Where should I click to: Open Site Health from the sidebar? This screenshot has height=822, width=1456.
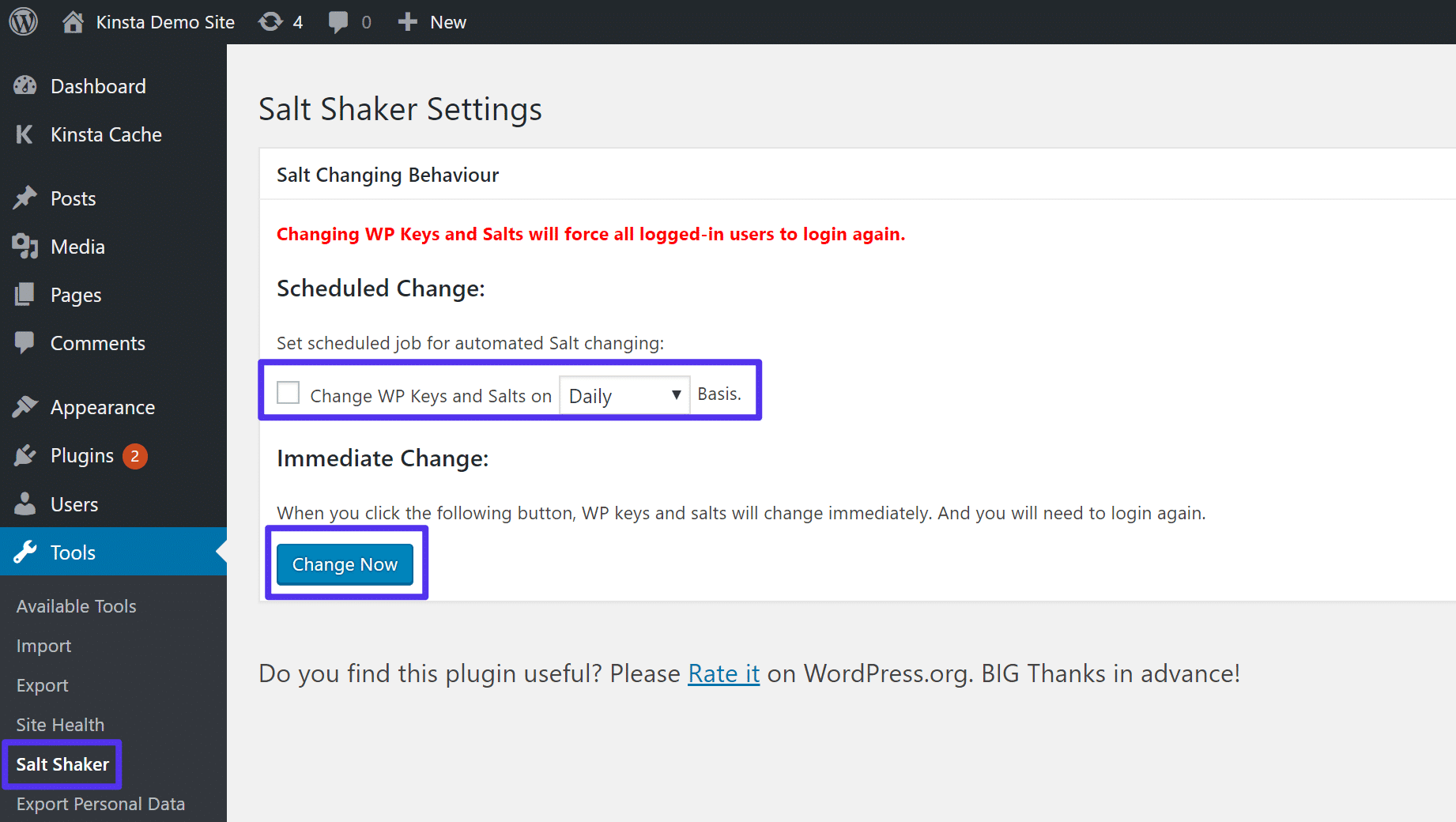pyautogui.click(x=60, y=724)
